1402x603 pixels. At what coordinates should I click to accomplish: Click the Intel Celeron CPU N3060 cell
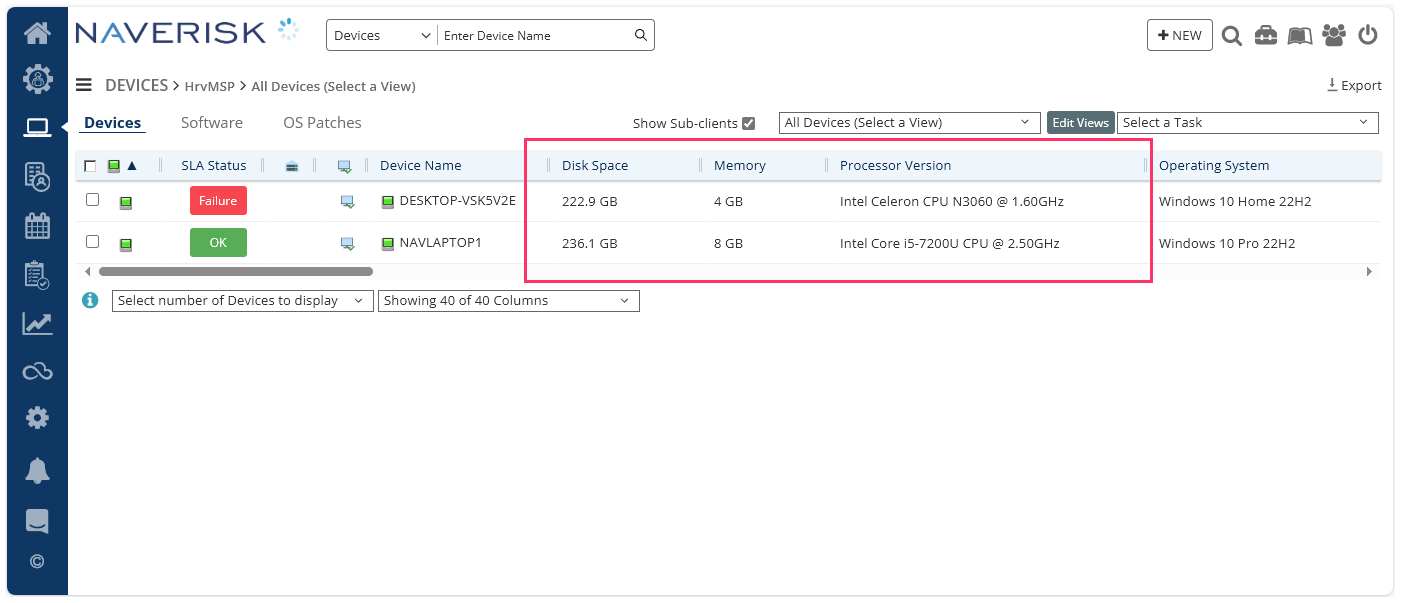952,202
